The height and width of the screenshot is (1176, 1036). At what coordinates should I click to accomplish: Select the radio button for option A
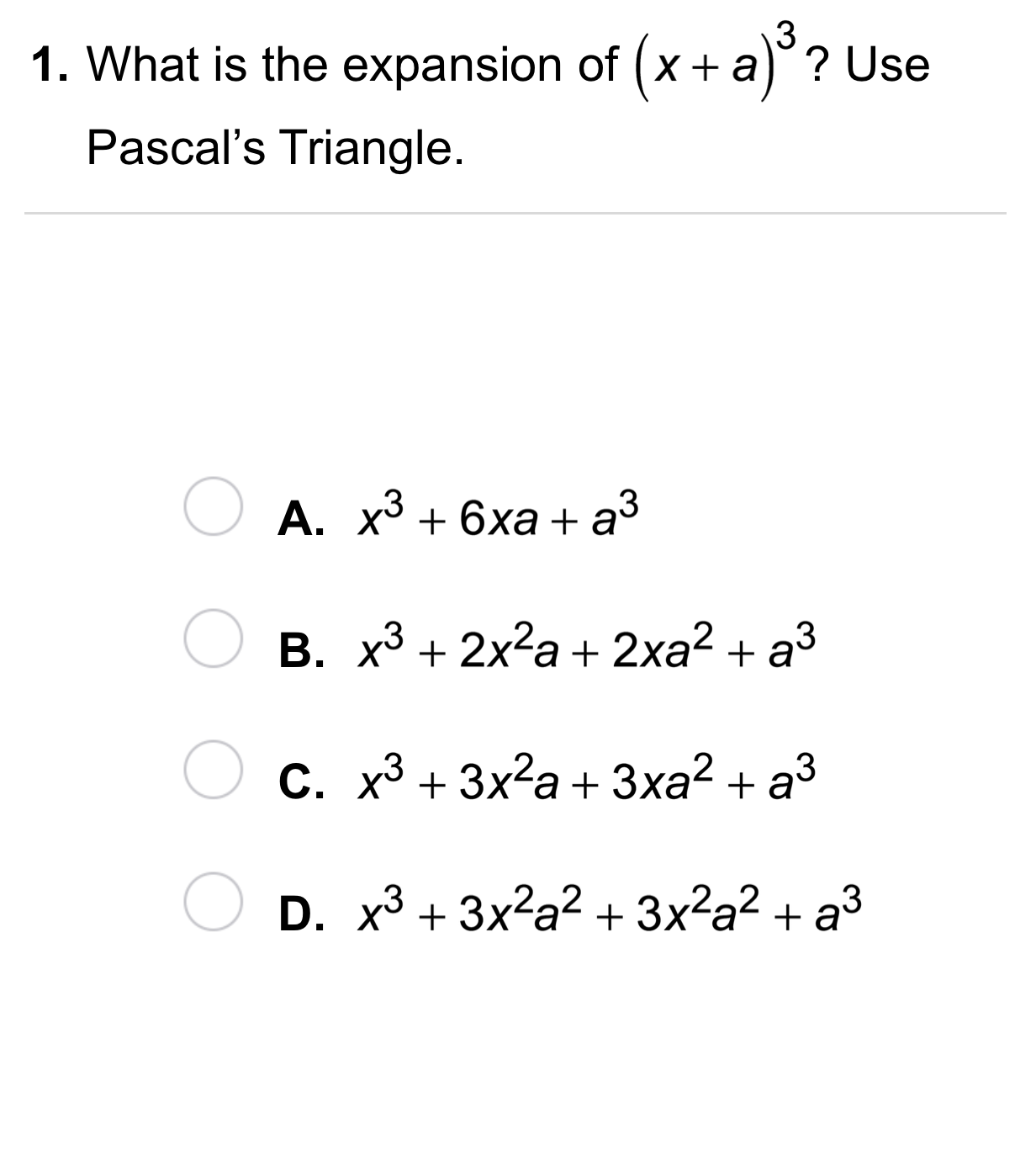tap(213, 507)
